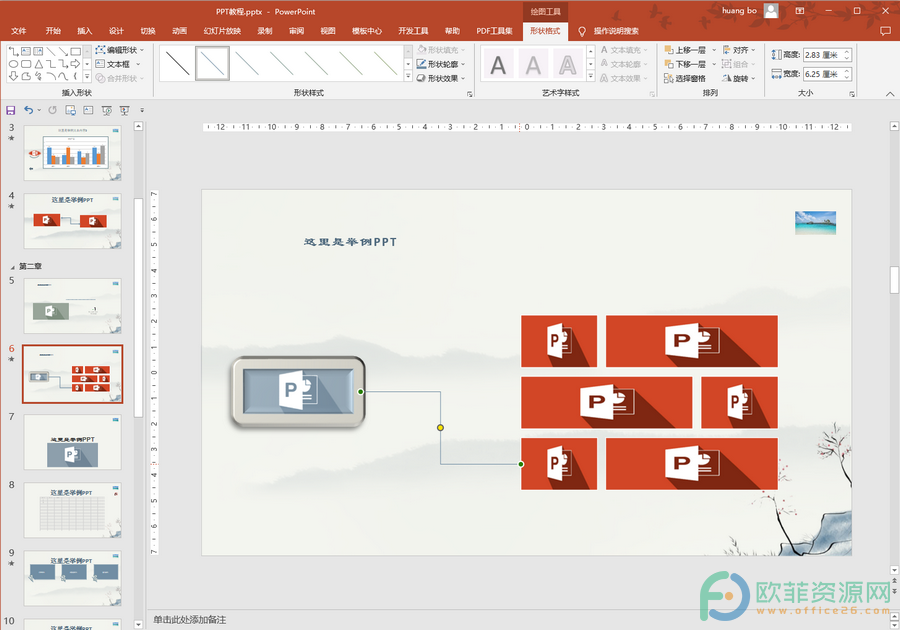Increase height with the up spinner

(847, 52)
